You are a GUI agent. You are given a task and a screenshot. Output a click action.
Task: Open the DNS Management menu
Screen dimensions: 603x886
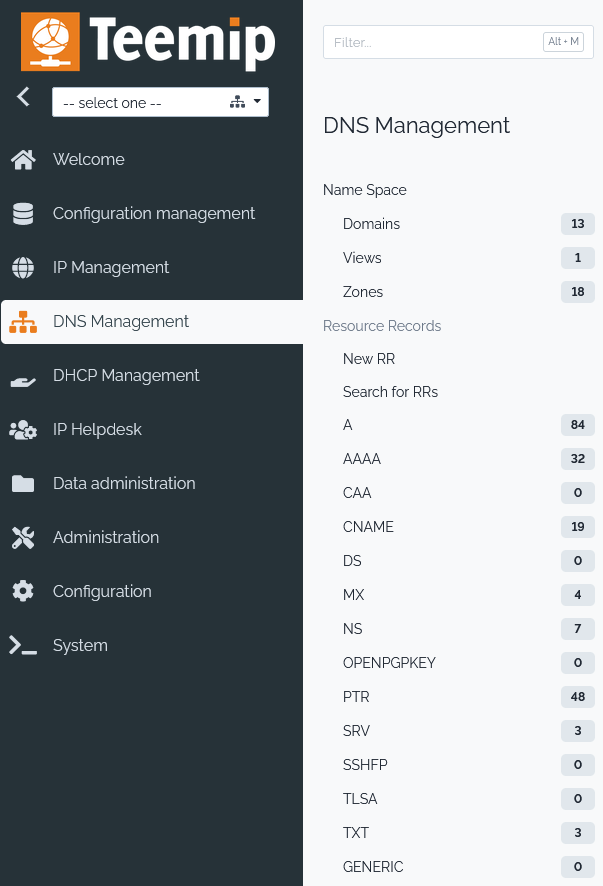pos(121,322)
